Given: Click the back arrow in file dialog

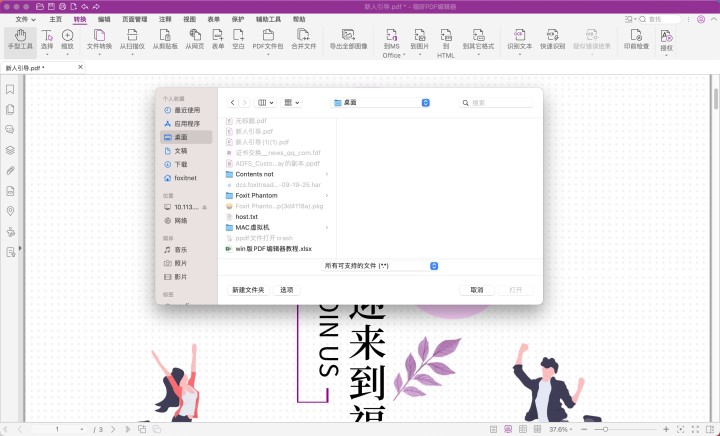Looking at the screenshot, I should click(233, 102).
